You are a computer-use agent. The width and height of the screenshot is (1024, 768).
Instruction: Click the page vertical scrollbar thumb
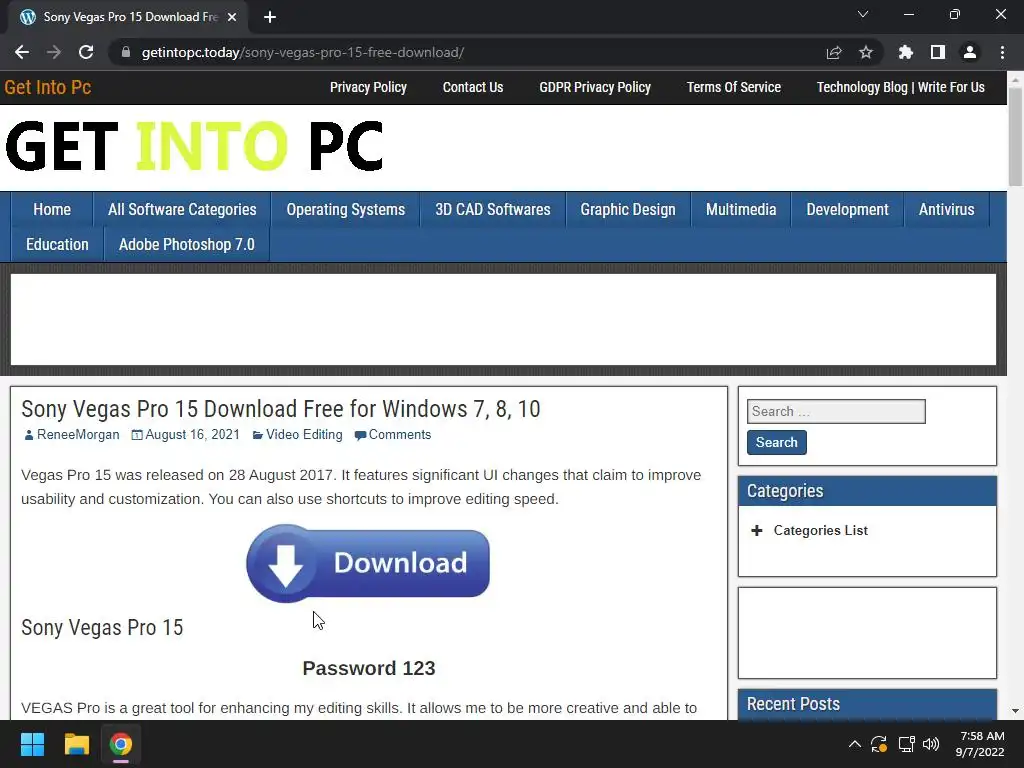(x=1015, y=136)
